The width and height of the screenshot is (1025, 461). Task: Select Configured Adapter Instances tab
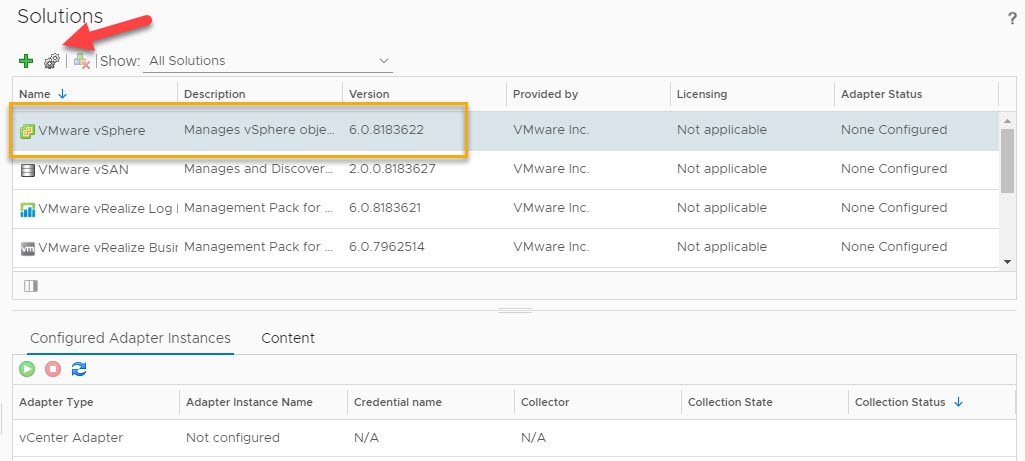pyautogui.click(x=130, y=338)
